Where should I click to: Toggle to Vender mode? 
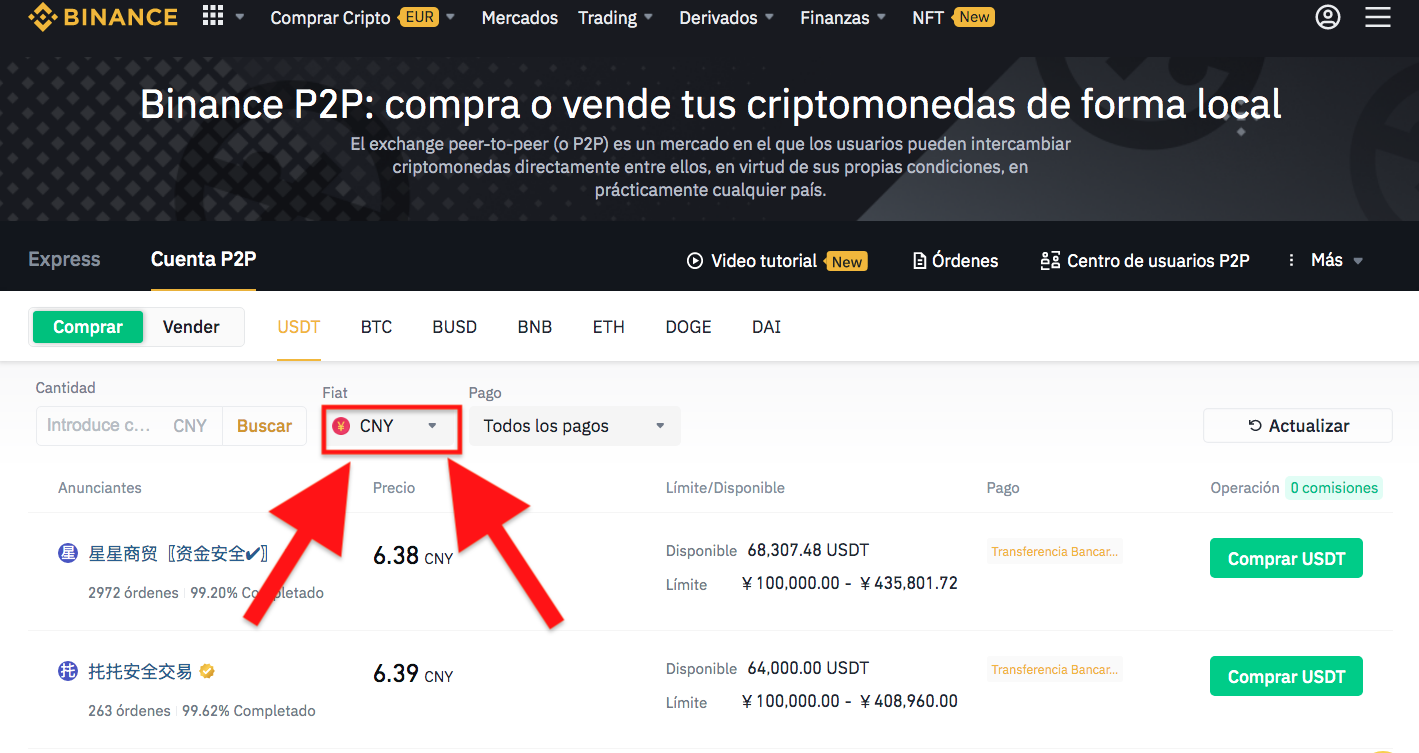191,327
